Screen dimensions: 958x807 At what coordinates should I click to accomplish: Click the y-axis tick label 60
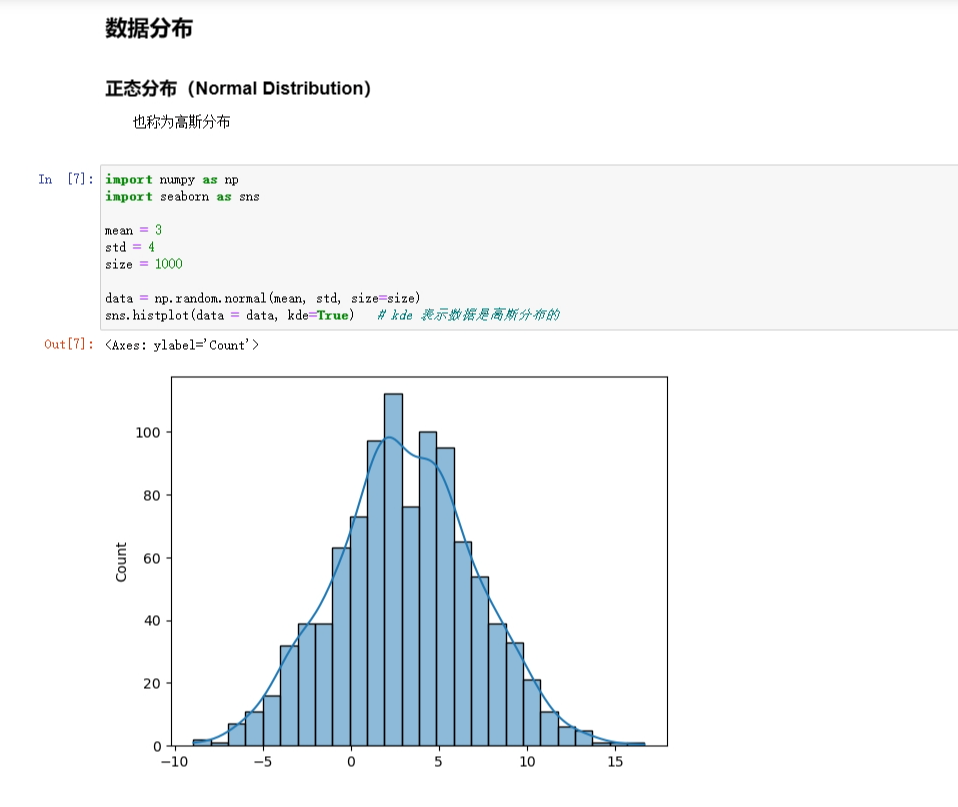click(x=152, y=558)
